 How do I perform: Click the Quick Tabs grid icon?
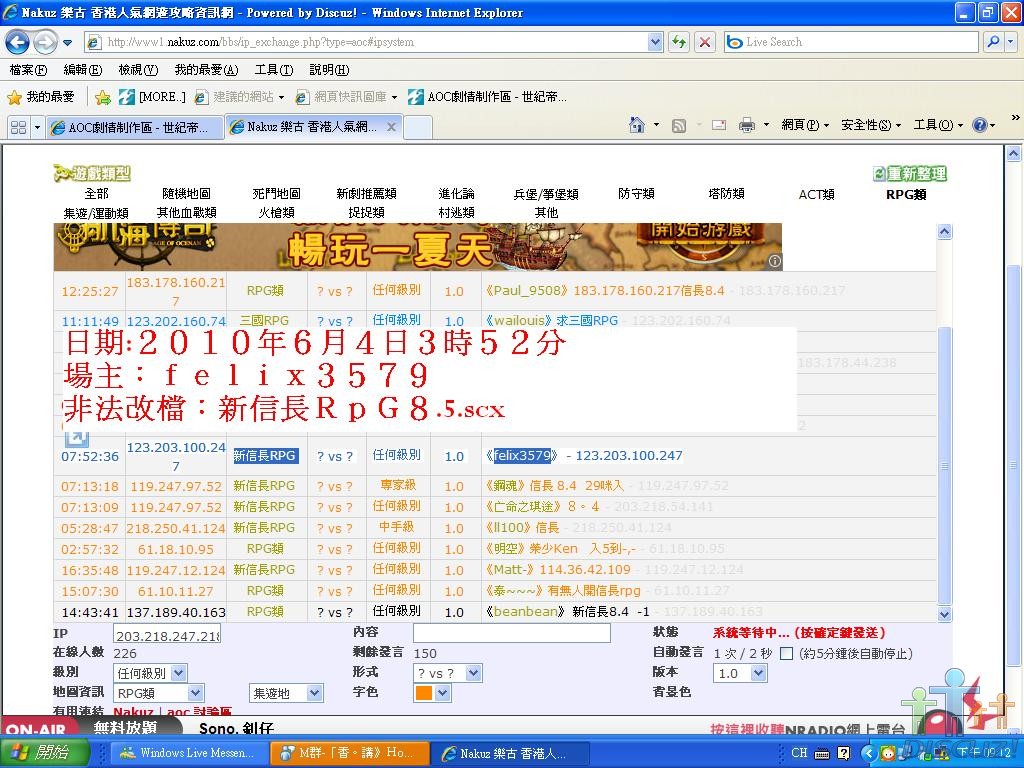coord(18,127)
